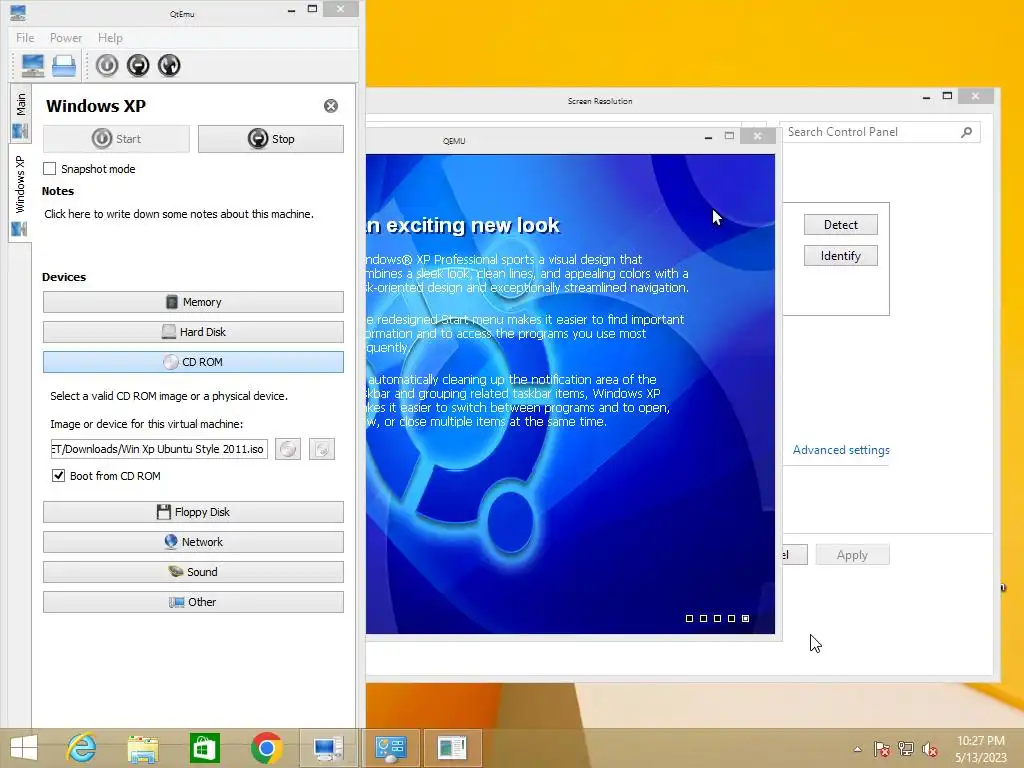Expand the Sound device section
The height and width of the screenshot is (768, 1024).
coord(193,572)
